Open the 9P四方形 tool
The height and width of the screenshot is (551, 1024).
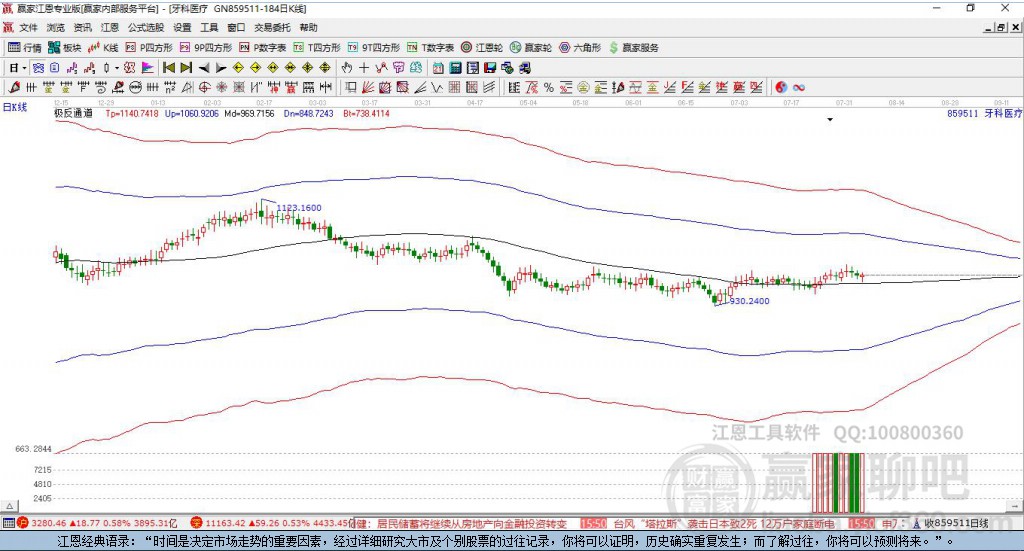pos(206,48)
